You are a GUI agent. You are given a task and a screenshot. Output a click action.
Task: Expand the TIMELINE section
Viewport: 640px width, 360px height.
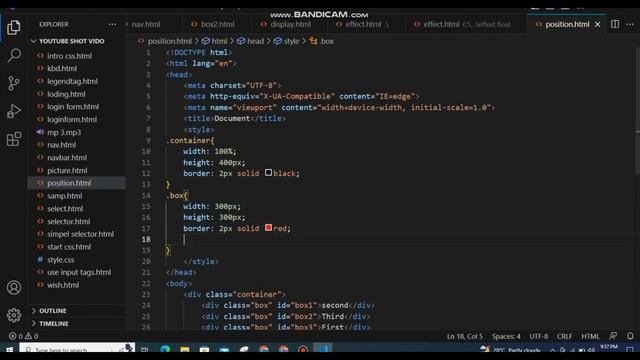pos(53,323)
